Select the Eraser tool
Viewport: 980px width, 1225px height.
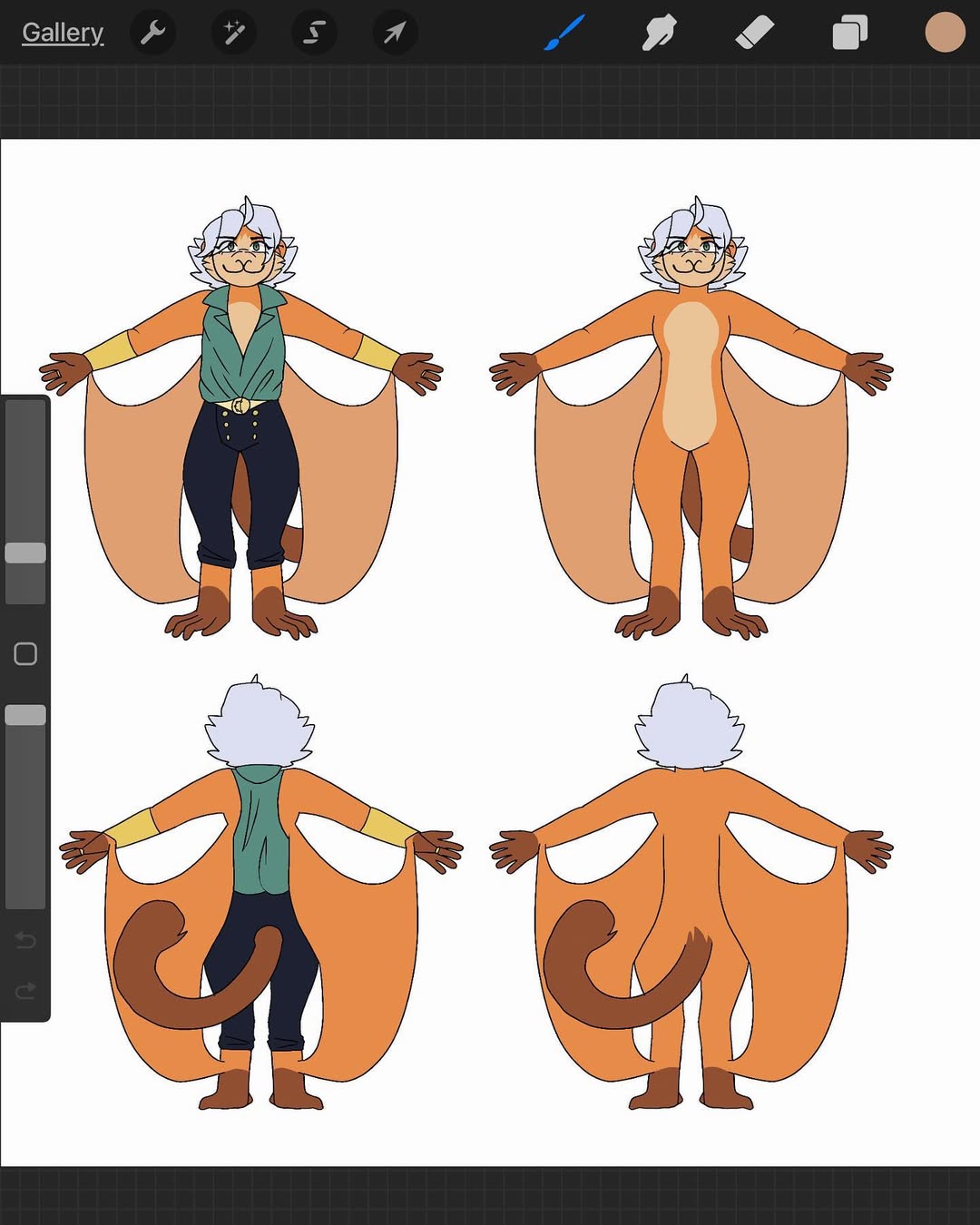click(754, 34)
